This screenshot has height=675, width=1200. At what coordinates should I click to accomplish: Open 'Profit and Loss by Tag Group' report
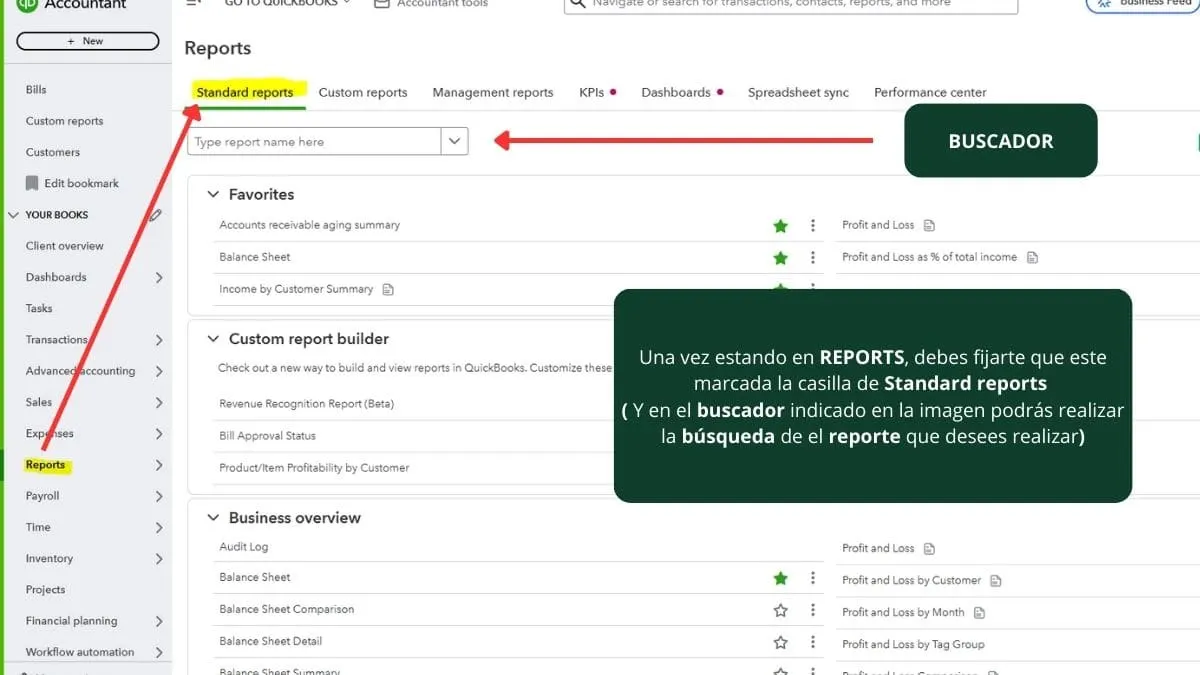(x=913, y=644)
